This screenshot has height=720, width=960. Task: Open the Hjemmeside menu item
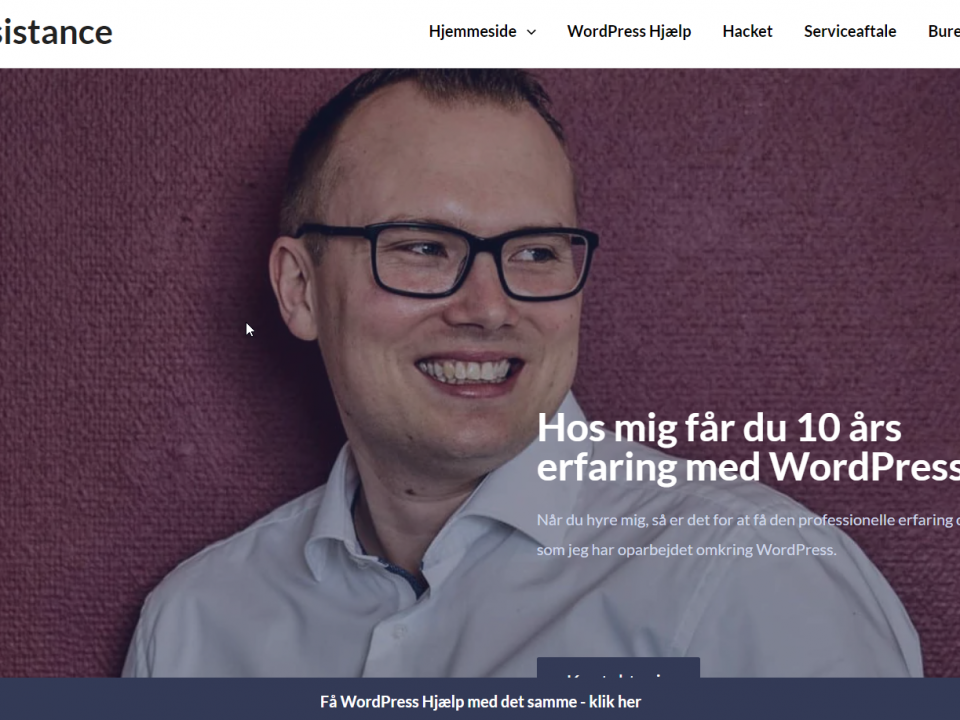click(472, 31)
